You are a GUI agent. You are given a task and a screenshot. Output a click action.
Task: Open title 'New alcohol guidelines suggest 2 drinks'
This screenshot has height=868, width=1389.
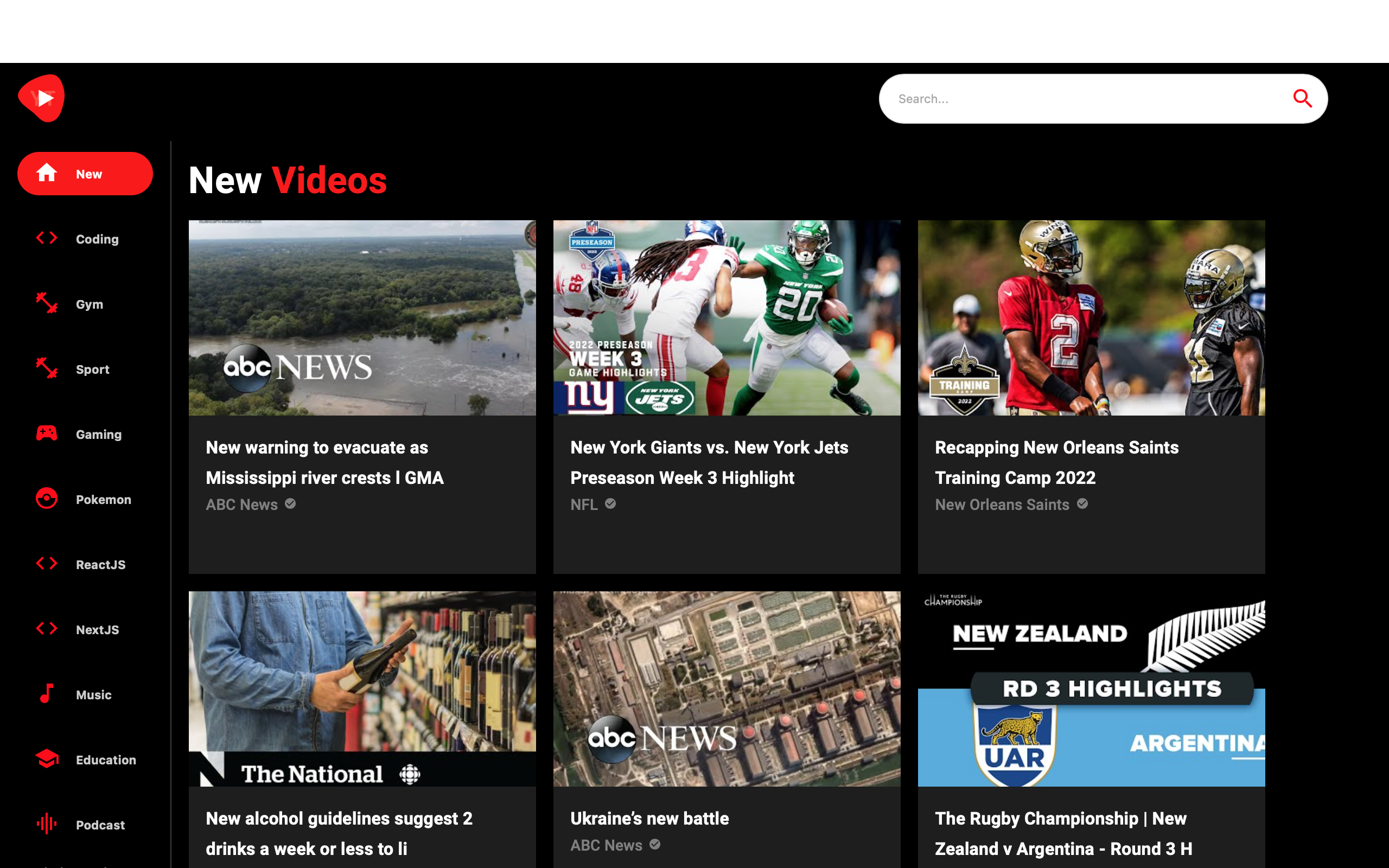(x=339, y=834)
